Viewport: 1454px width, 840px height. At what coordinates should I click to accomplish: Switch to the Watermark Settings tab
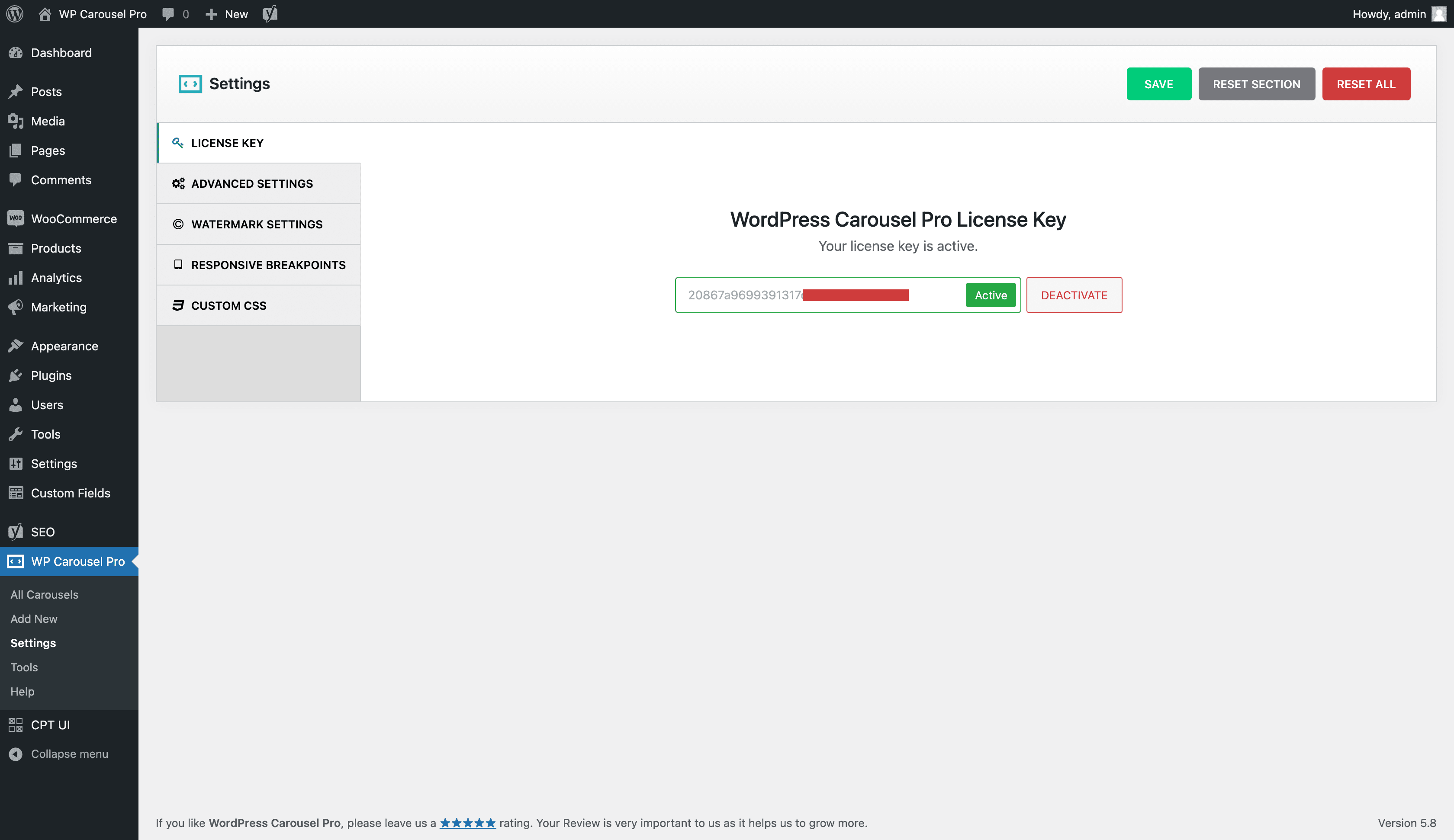click(257, 224)
